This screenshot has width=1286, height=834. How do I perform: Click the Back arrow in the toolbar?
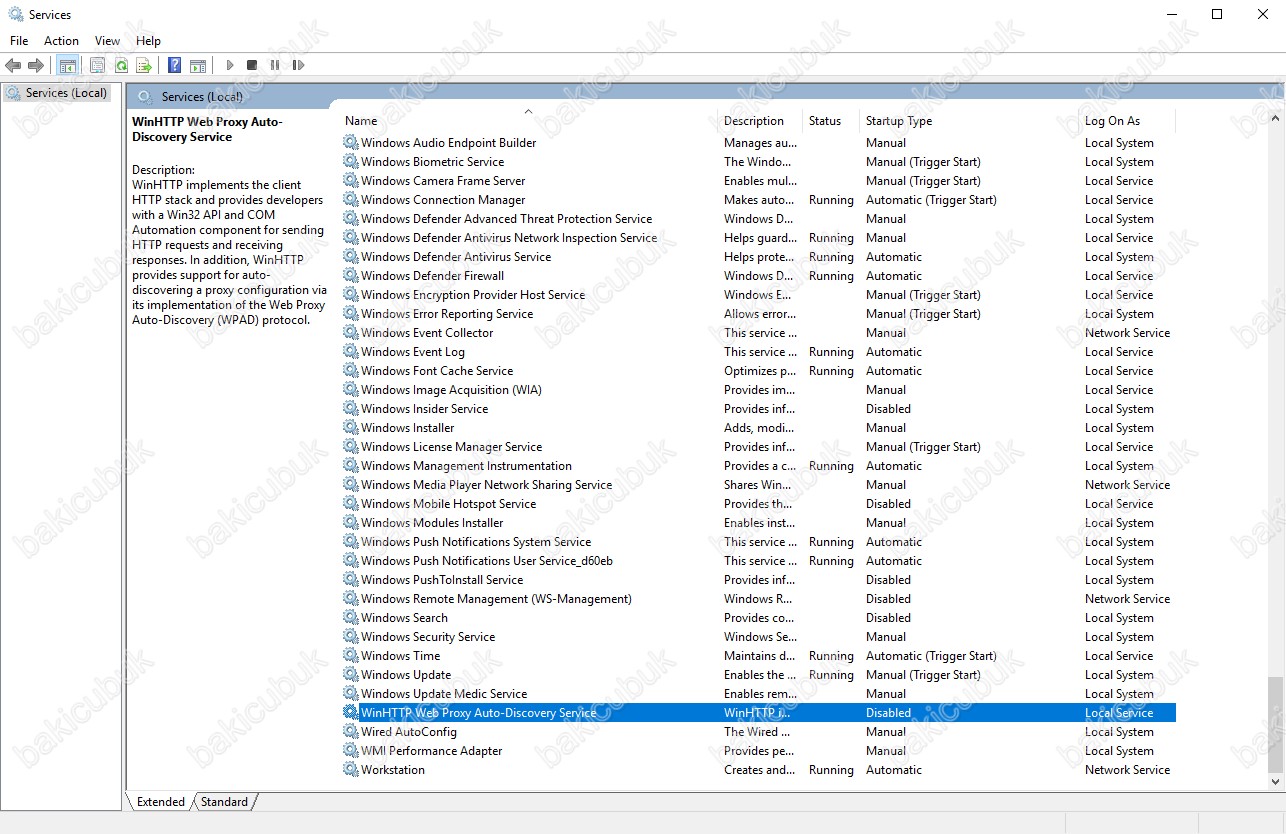13,65
